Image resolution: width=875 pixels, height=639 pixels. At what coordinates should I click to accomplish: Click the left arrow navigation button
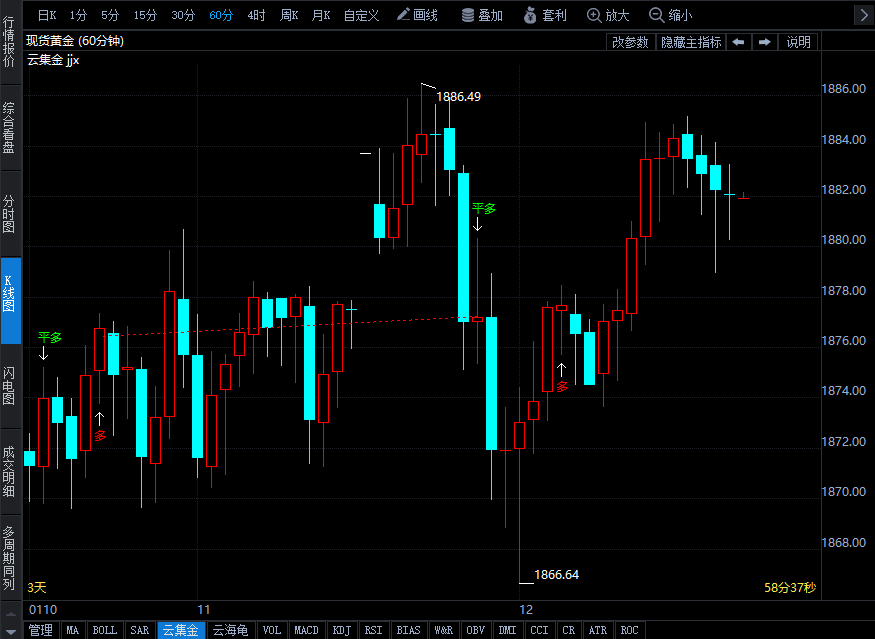pos(738,42)
